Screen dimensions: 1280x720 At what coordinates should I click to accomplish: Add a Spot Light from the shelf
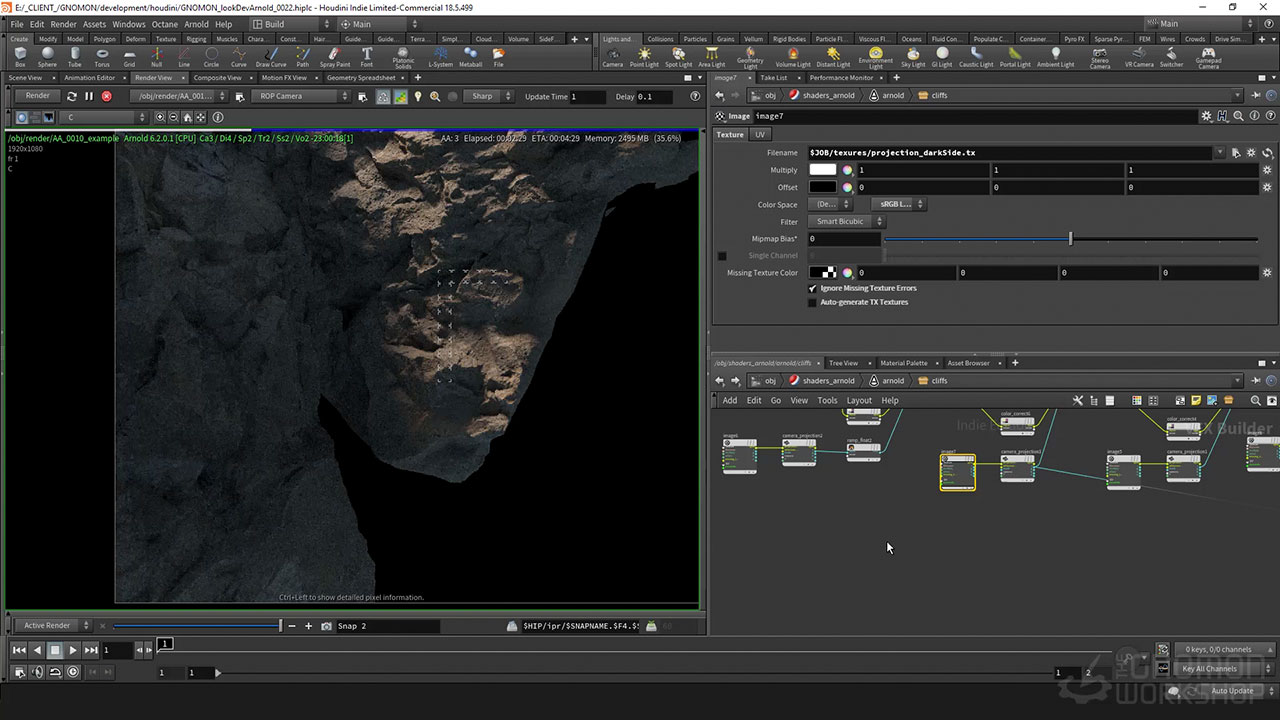678,57
